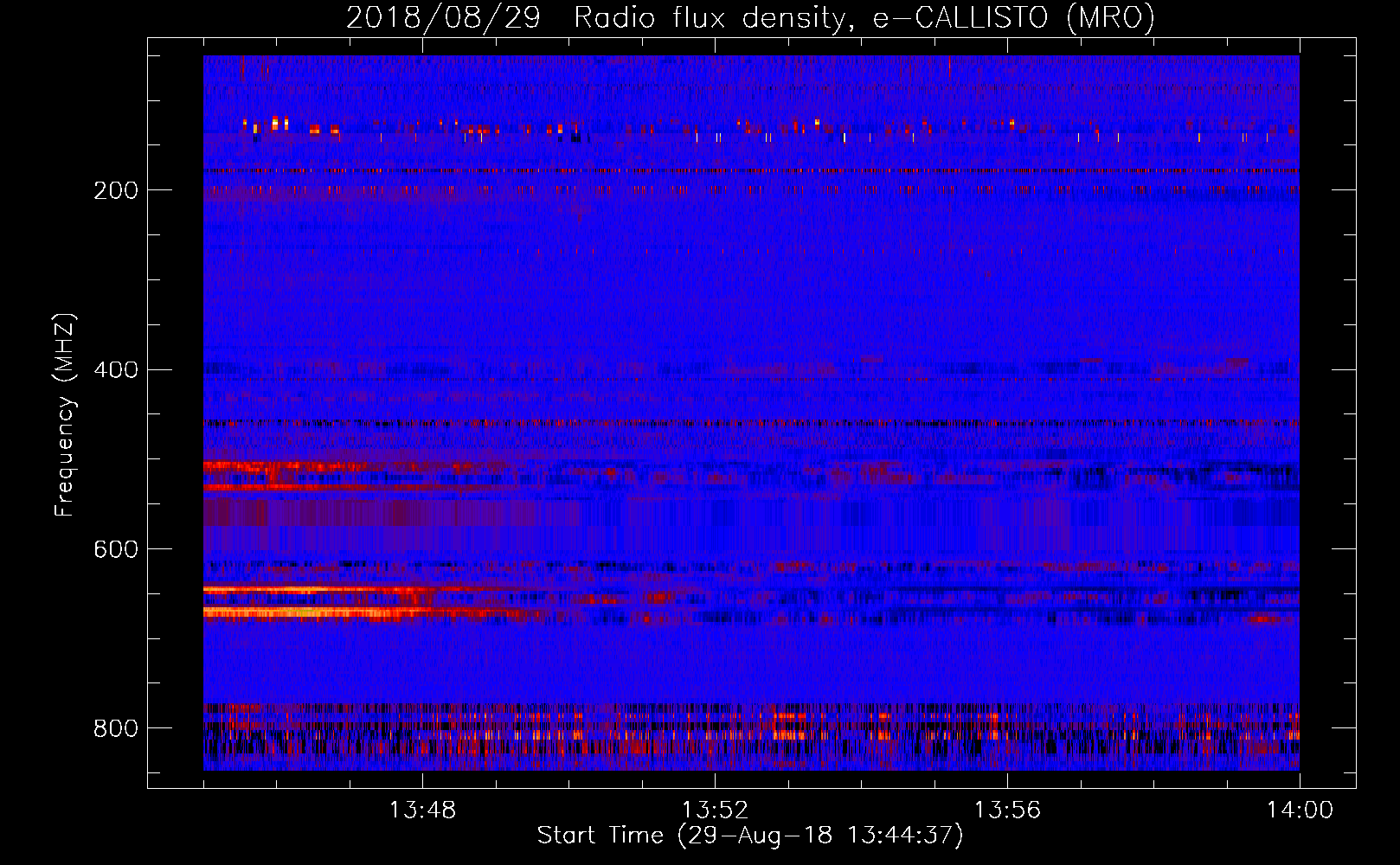Screen dimensions: 1400x865
Task: Click the 13:48 time tick label
Action: point(422,811)
